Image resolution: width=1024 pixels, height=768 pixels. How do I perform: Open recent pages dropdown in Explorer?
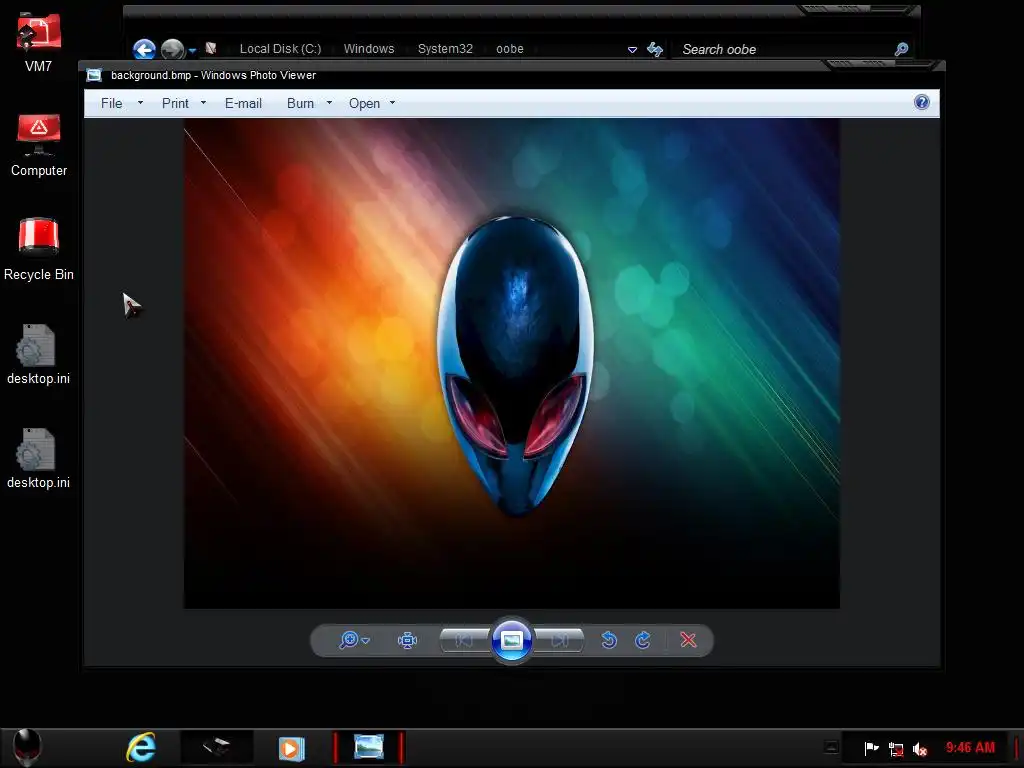pyautogui.click(x=193, y=50)
